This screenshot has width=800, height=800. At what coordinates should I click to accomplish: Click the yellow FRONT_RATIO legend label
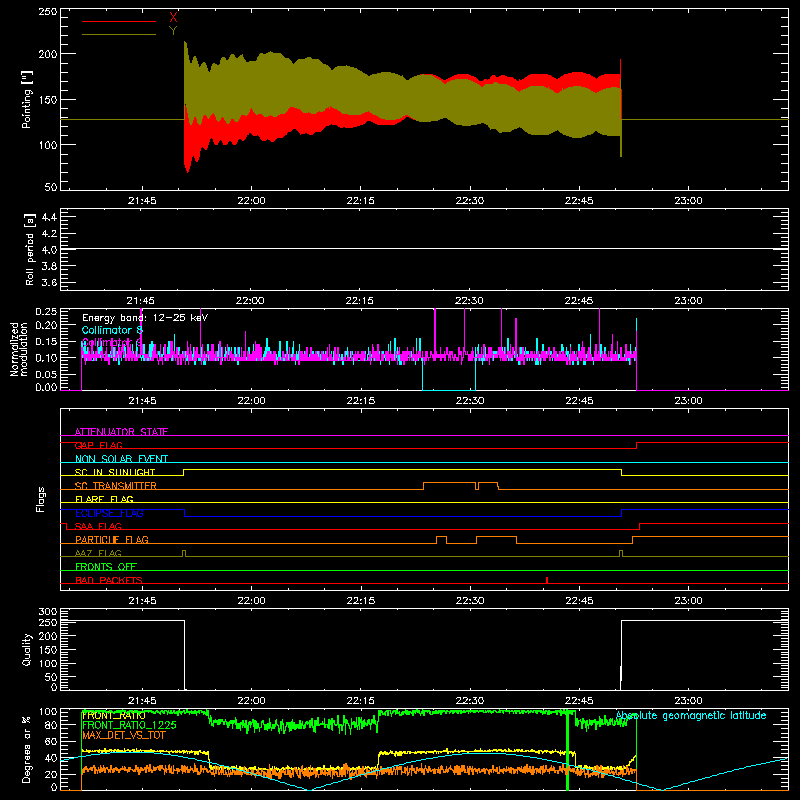(x=113, y=715)
